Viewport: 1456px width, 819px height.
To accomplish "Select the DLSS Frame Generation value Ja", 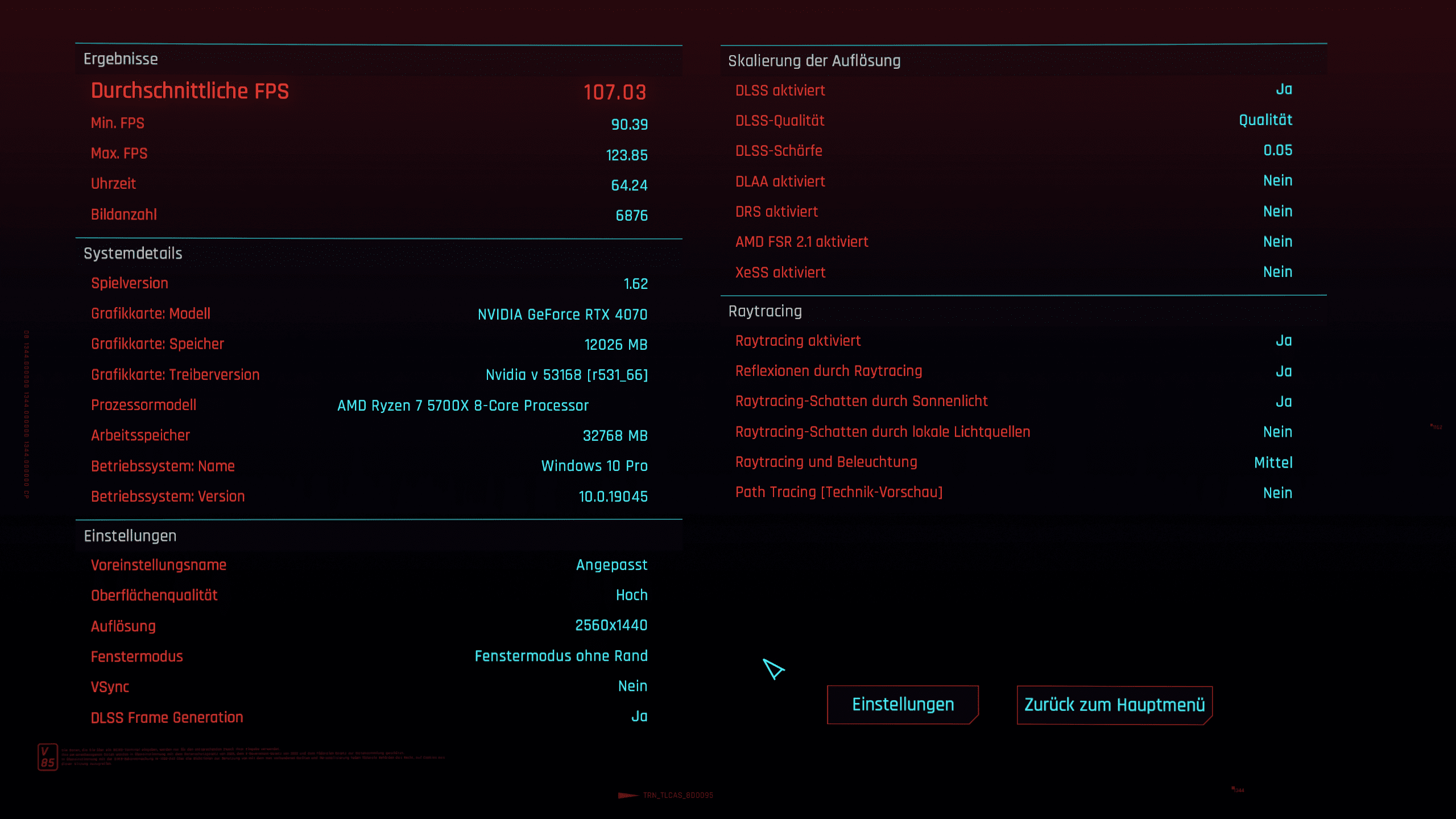I will click(x=639, y=716).
